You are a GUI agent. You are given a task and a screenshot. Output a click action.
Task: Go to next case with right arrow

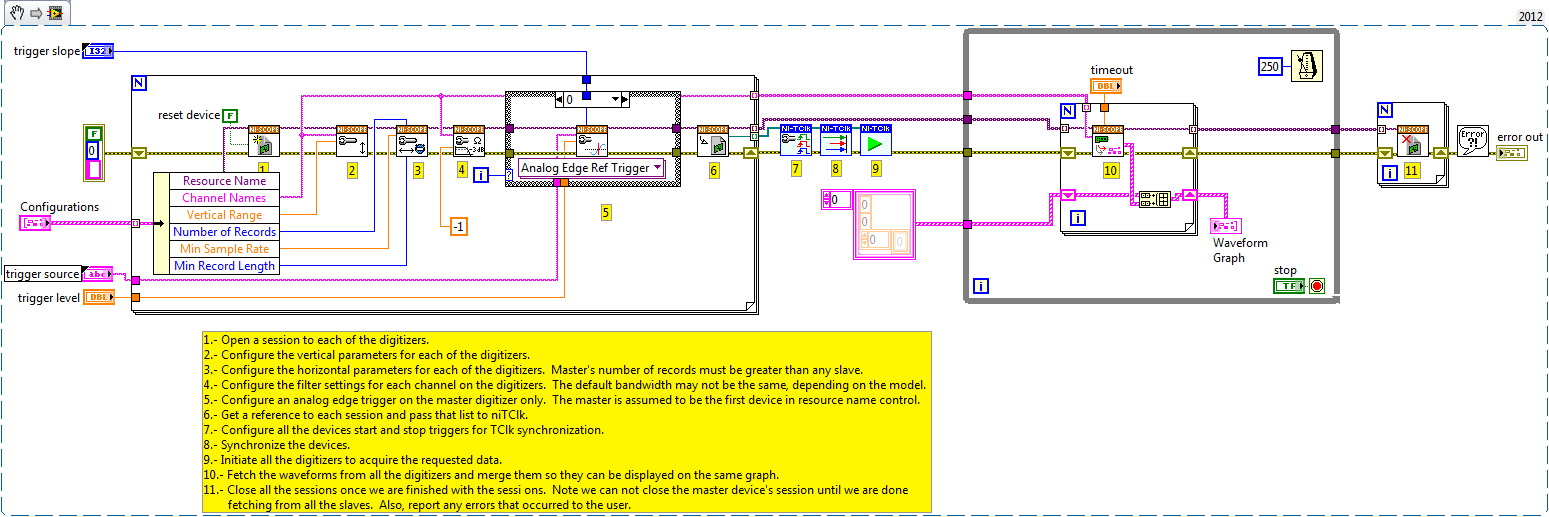[x=626, y=100]
